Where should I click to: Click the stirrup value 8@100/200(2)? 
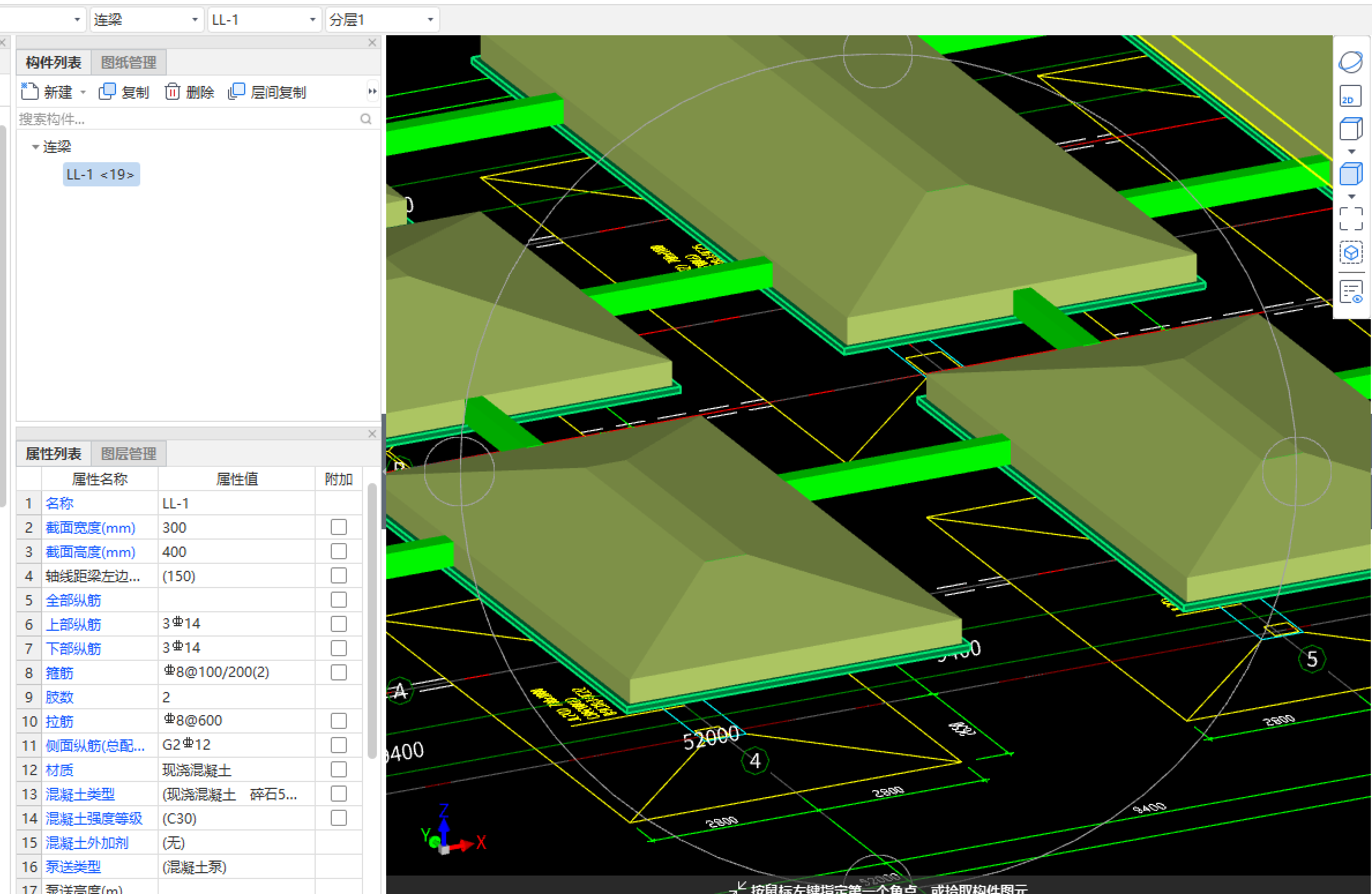(236, 672)
